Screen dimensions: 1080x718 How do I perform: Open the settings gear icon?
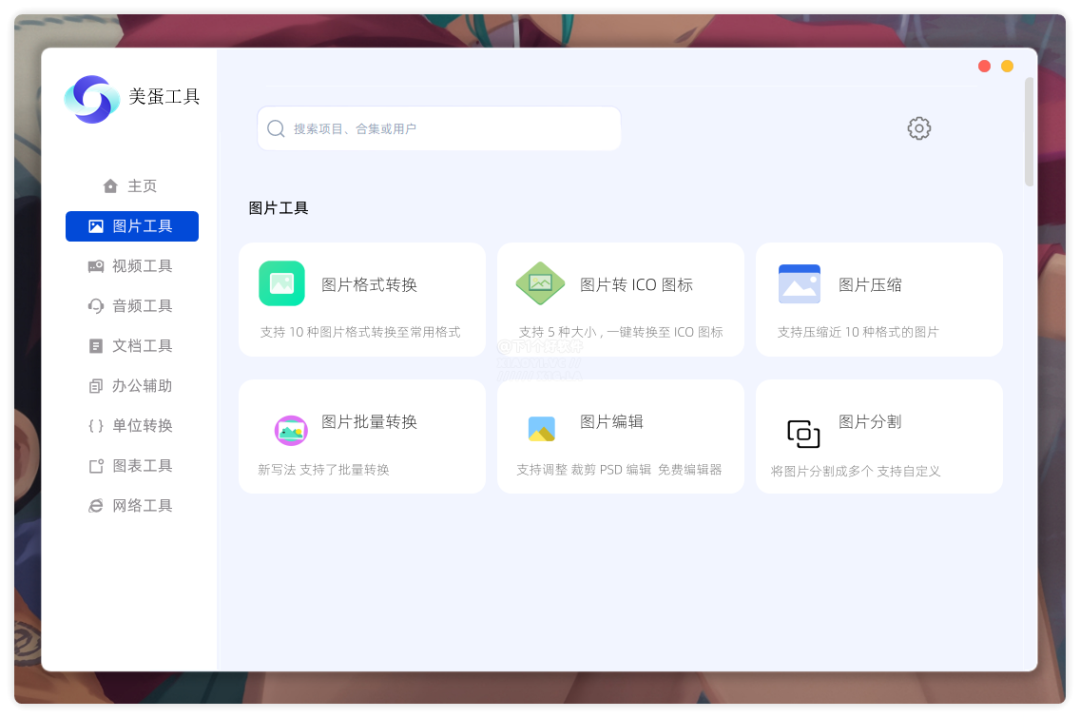(918, 128)
